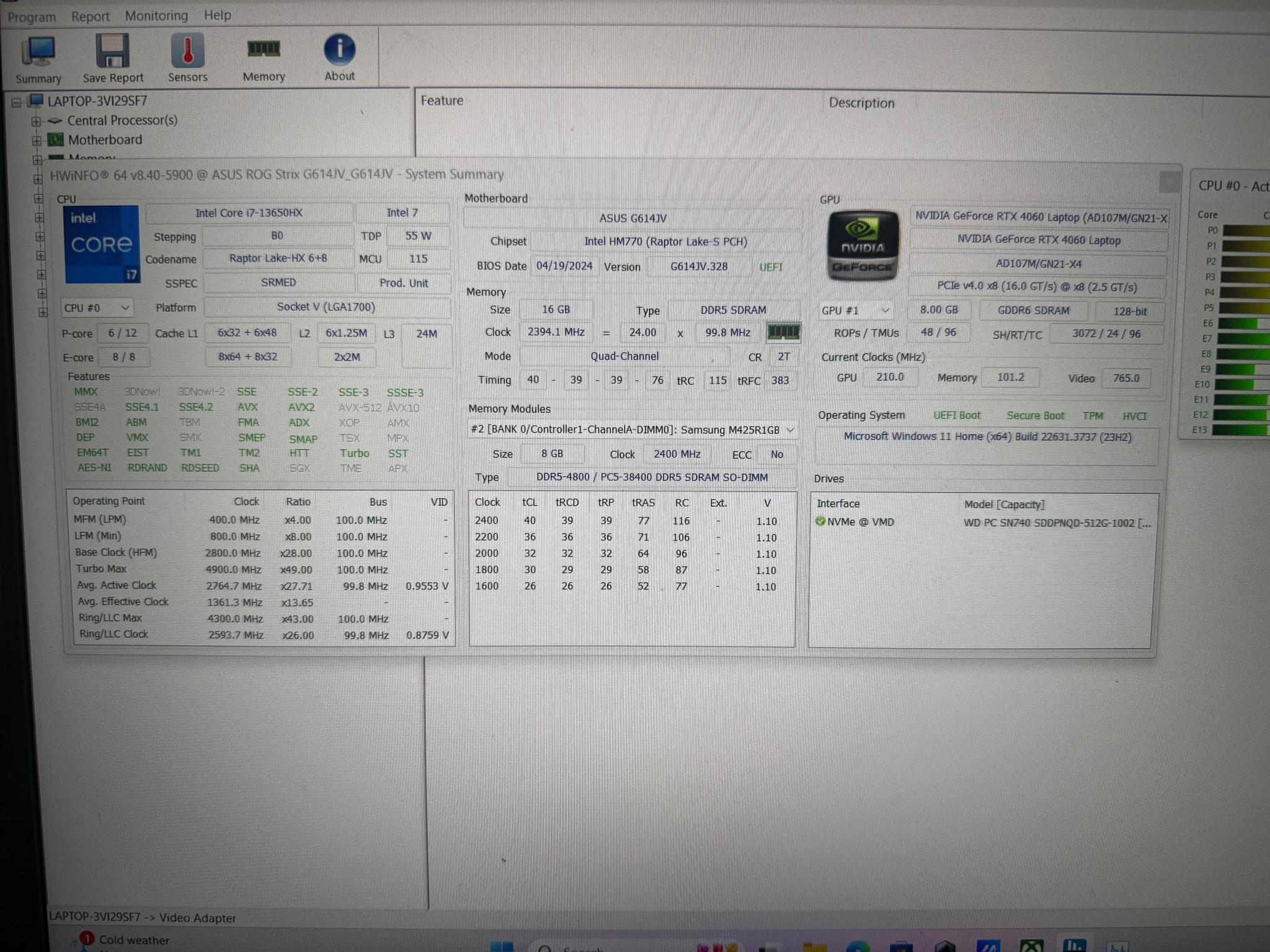Open the Report menu
This screenshot has height=952, width=1270.
coord(91,16)
